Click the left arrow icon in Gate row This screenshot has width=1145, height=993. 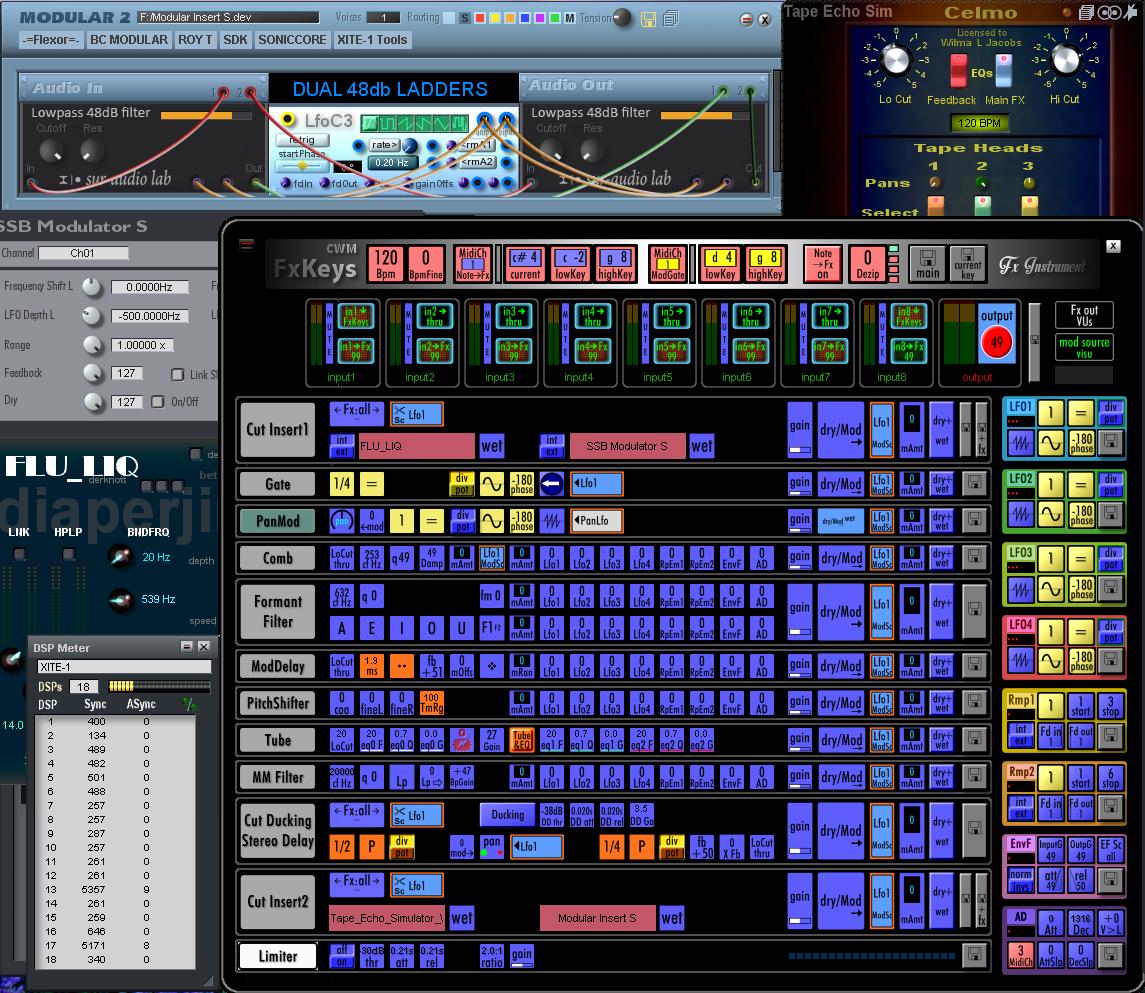(552, 484)
